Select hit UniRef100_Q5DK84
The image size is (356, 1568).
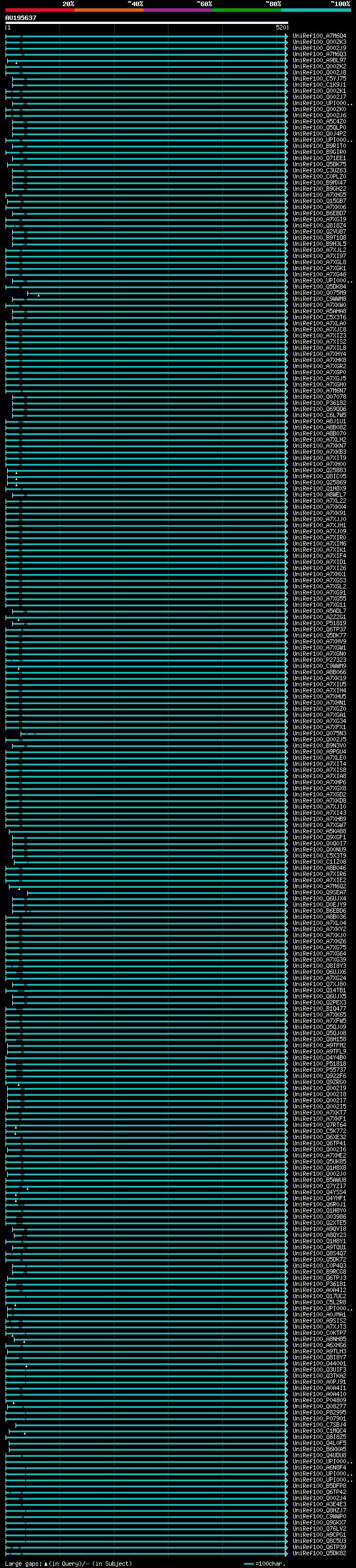click(x=319, y=286)
